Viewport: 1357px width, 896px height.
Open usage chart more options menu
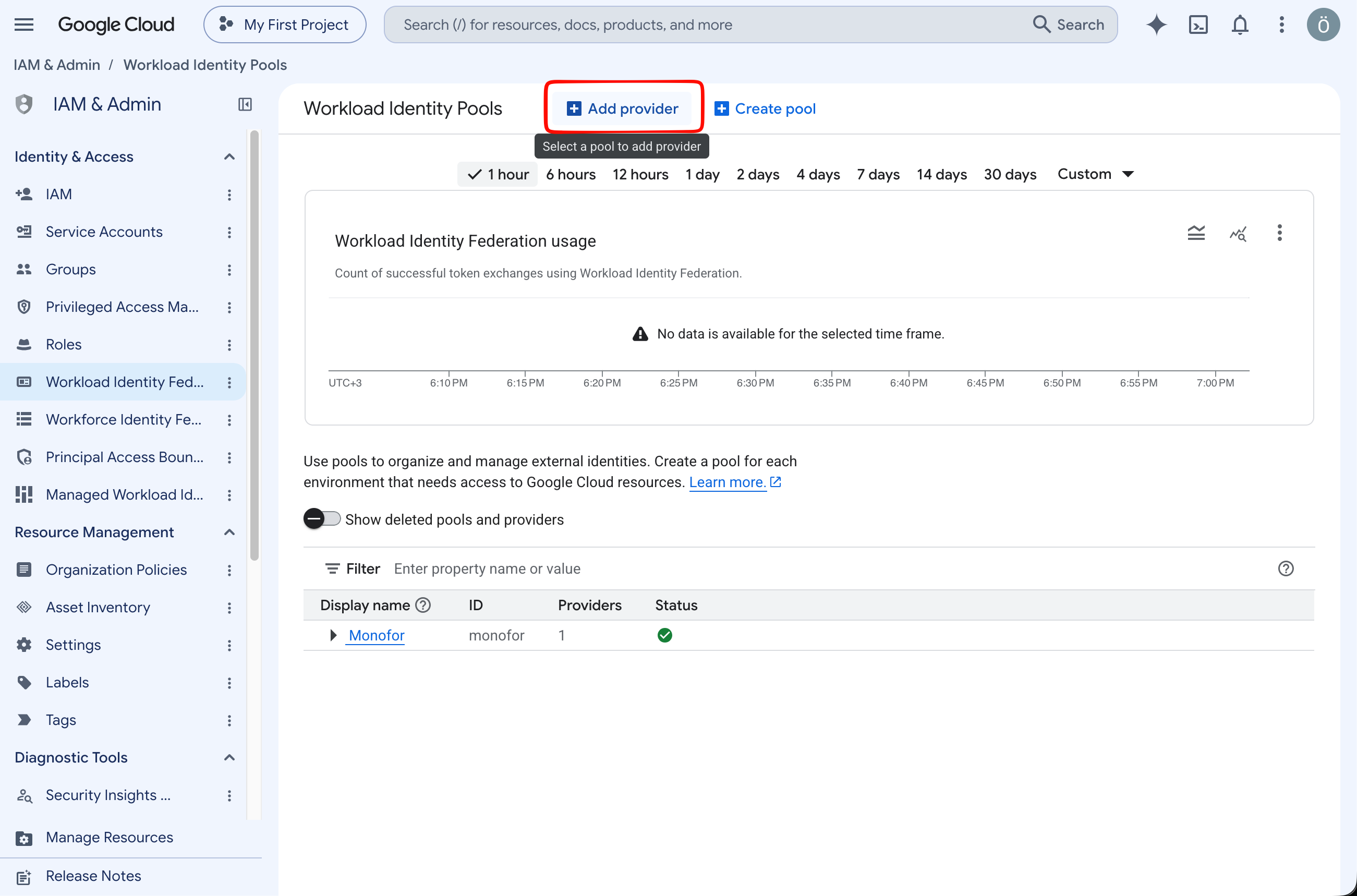tap(1279, 233)
